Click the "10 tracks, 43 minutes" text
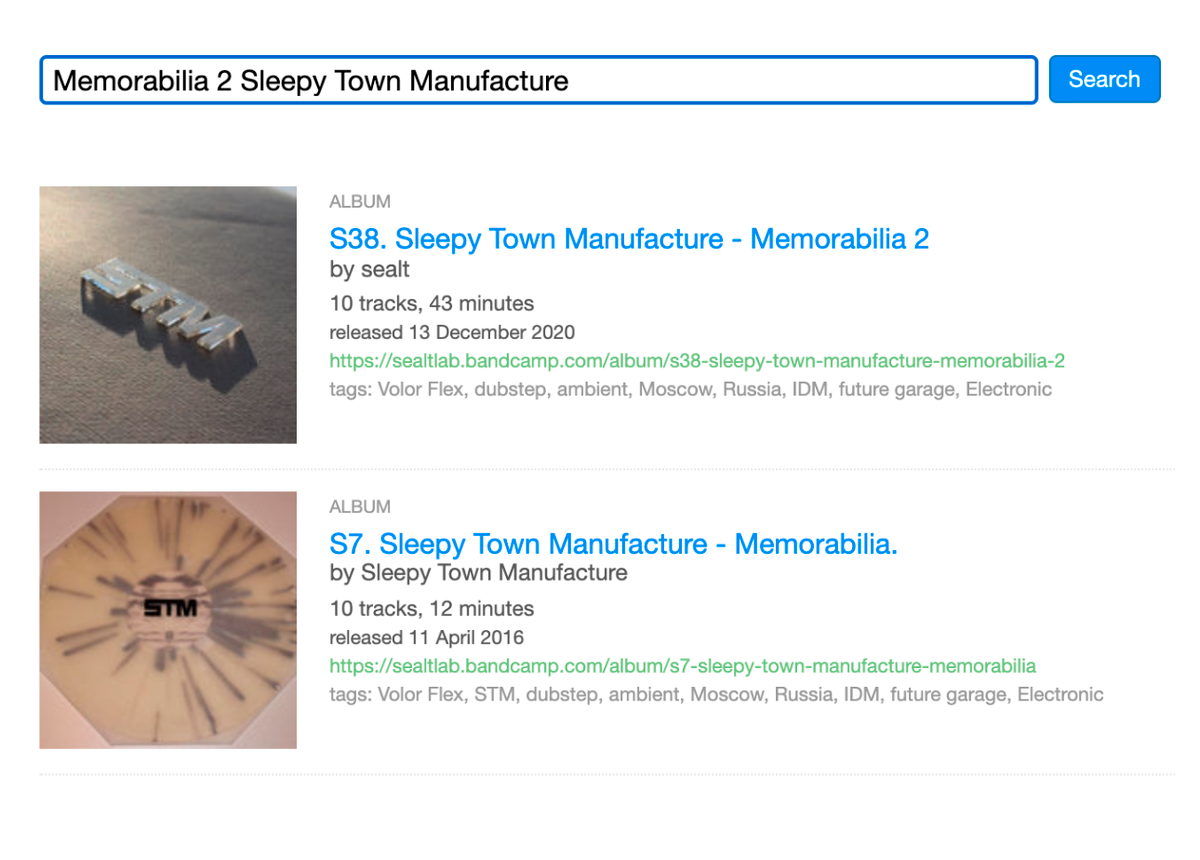The image size is (1200, 860). coord(431,304)
